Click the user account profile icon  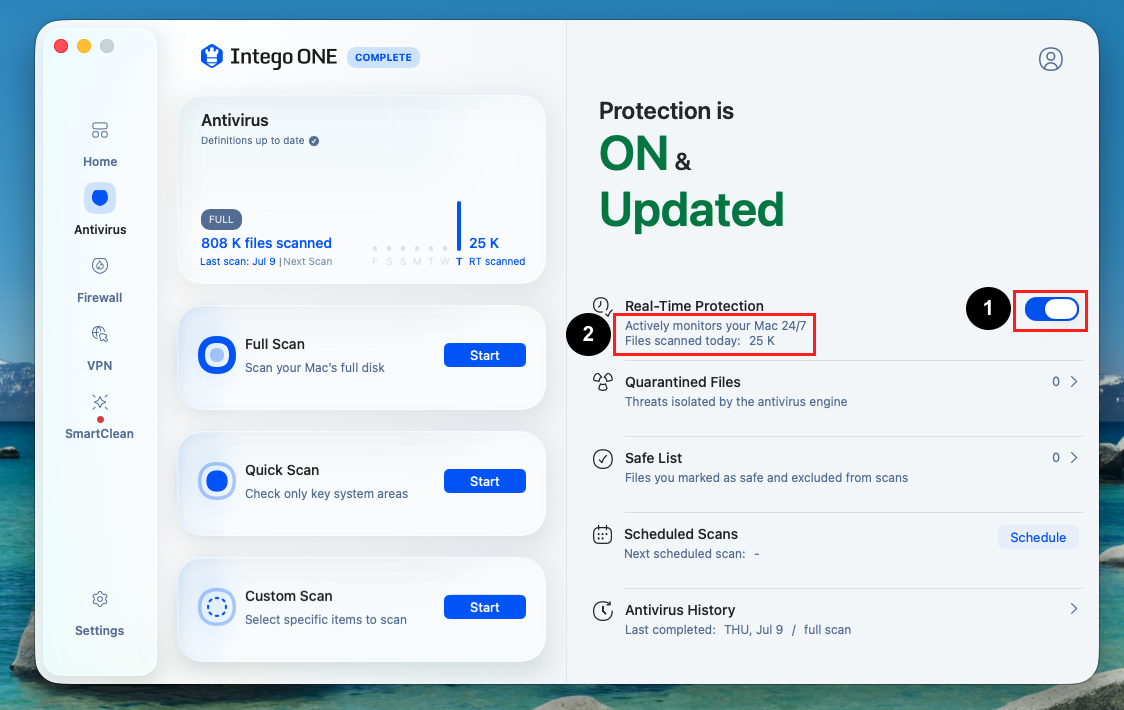coord(1051,59)
